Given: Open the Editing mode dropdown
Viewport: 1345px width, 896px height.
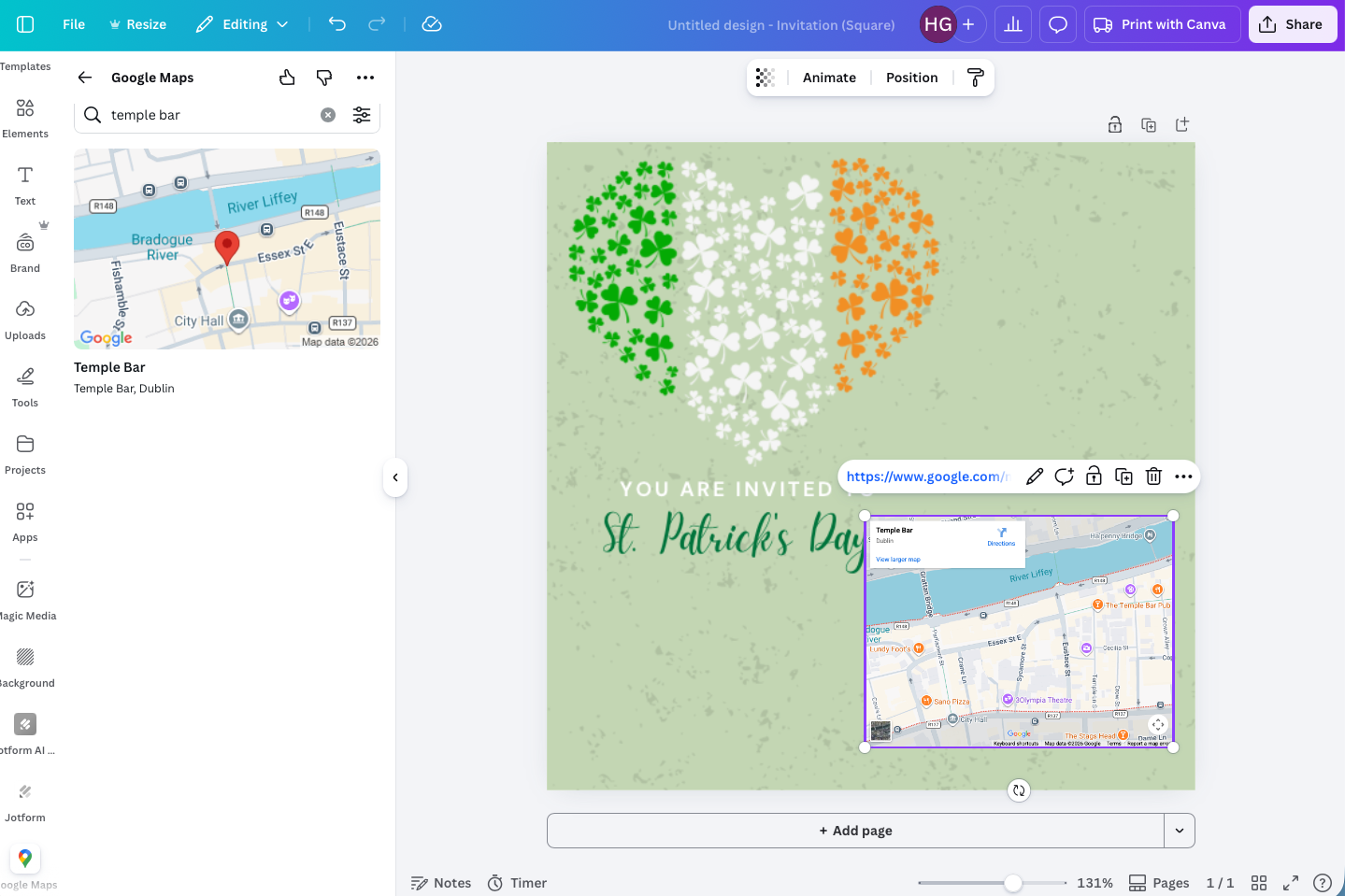Looking at the screenshot, I should point(241,24).
